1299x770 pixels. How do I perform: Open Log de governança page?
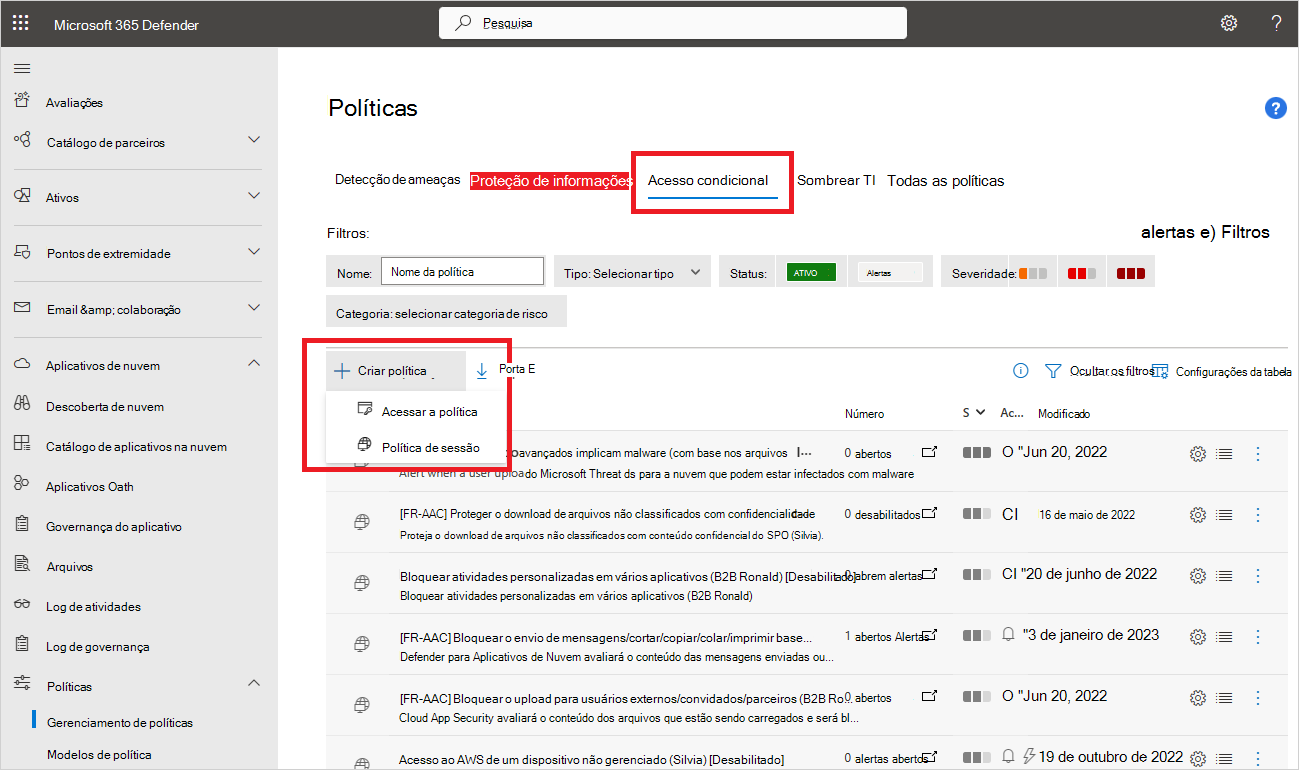click(x=97, y=647)
